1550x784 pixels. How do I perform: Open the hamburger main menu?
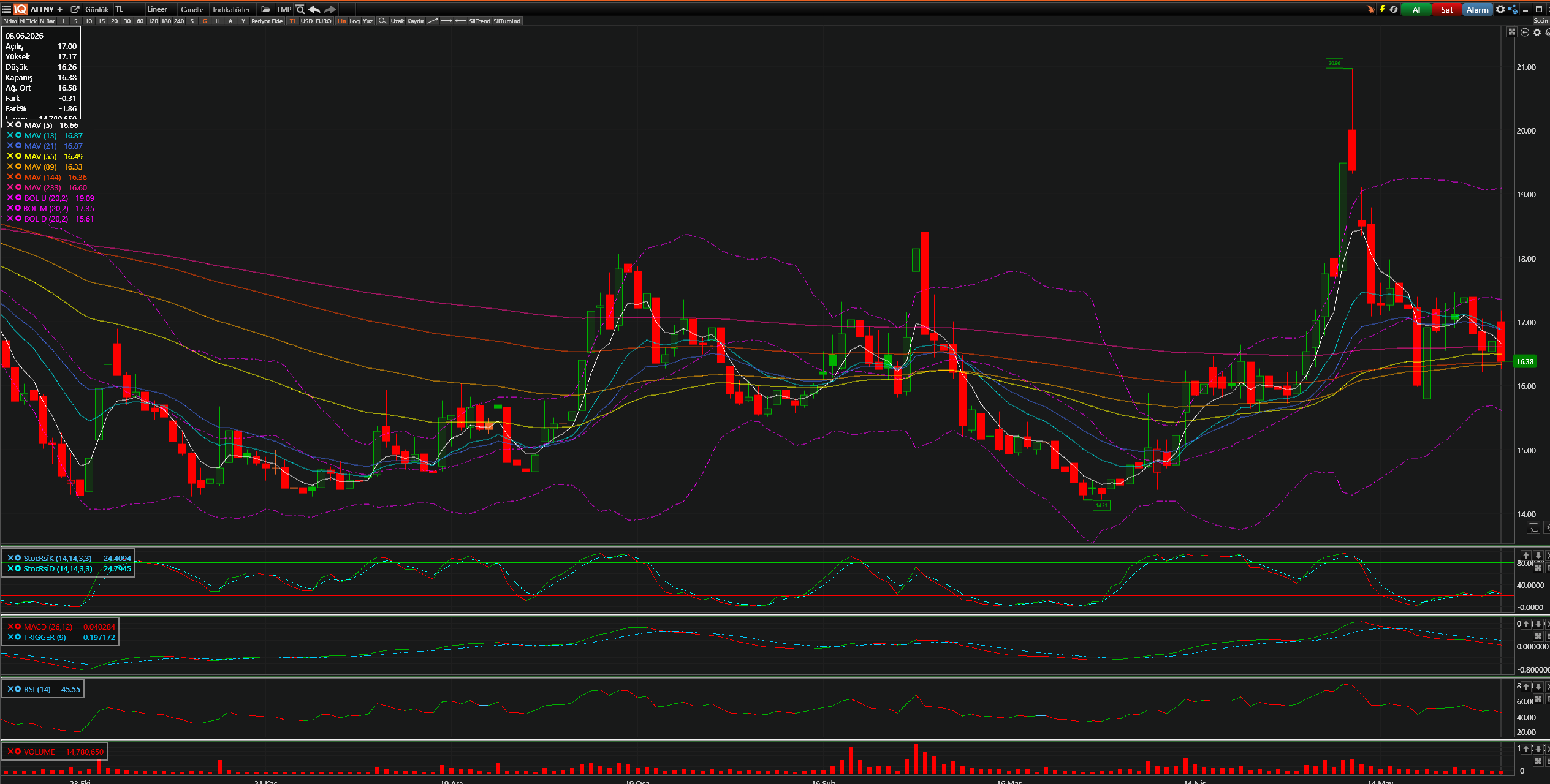(7, 9)
